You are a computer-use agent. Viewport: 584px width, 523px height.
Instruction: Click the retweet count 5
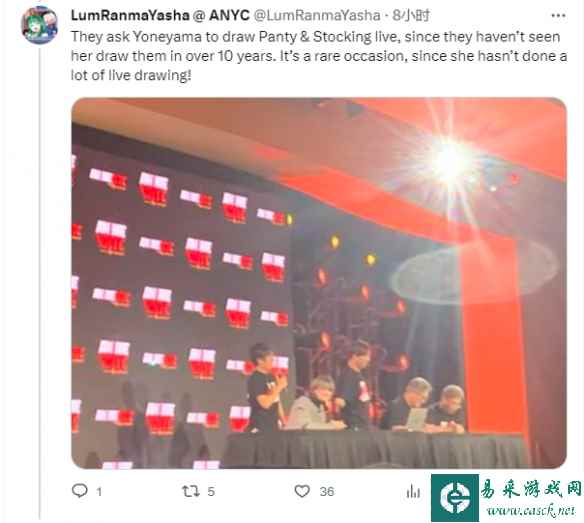[211, 491]
